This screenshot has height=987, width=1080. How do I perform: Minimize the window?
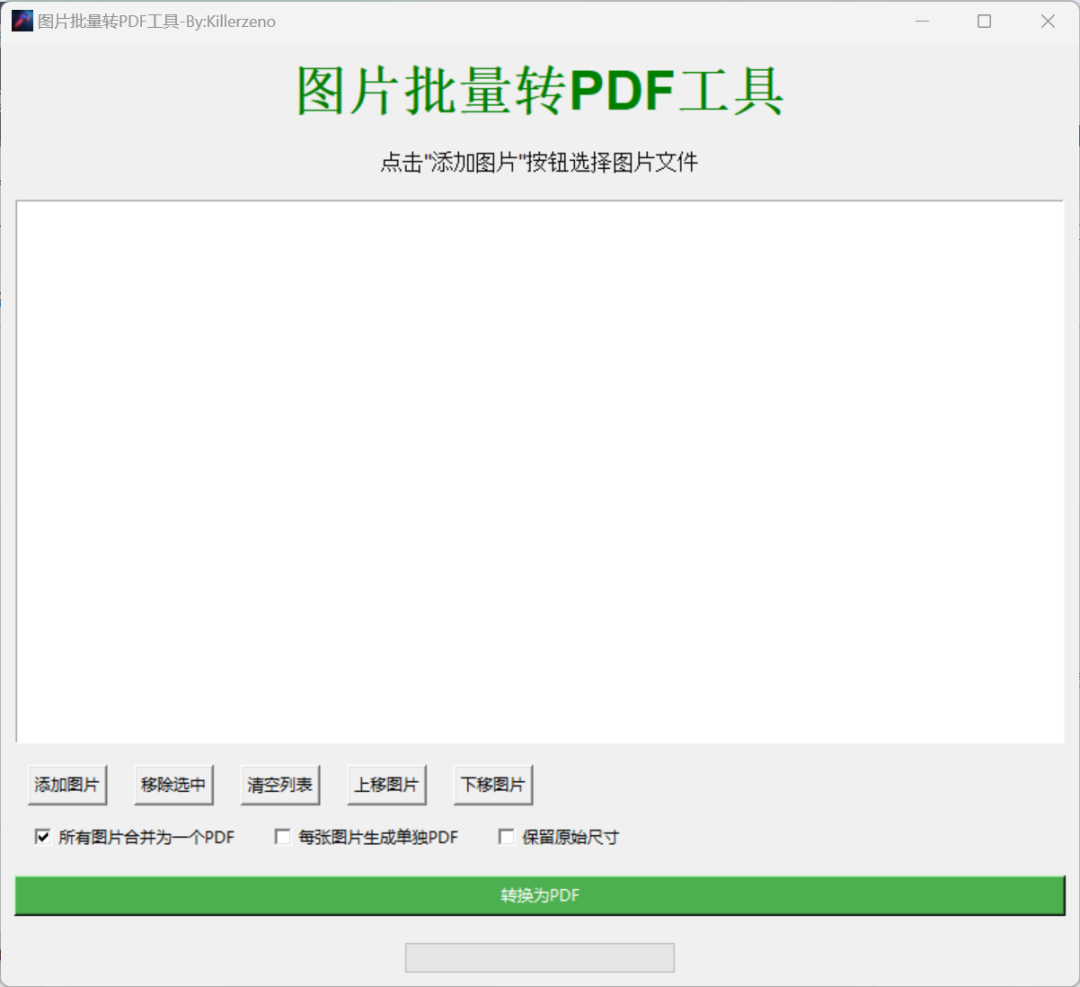(922, 21)
